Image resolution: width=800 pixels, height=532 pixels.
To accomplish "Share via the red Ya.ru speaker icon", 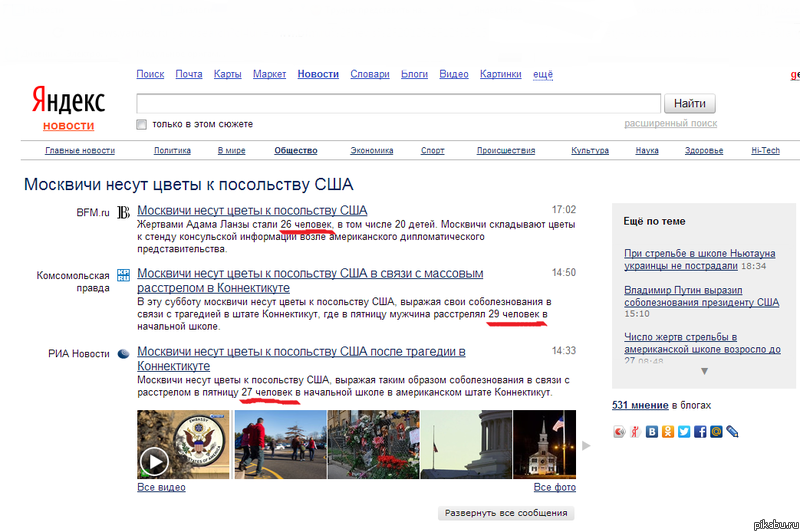I will pyautogui.click(x=619, y=432).
